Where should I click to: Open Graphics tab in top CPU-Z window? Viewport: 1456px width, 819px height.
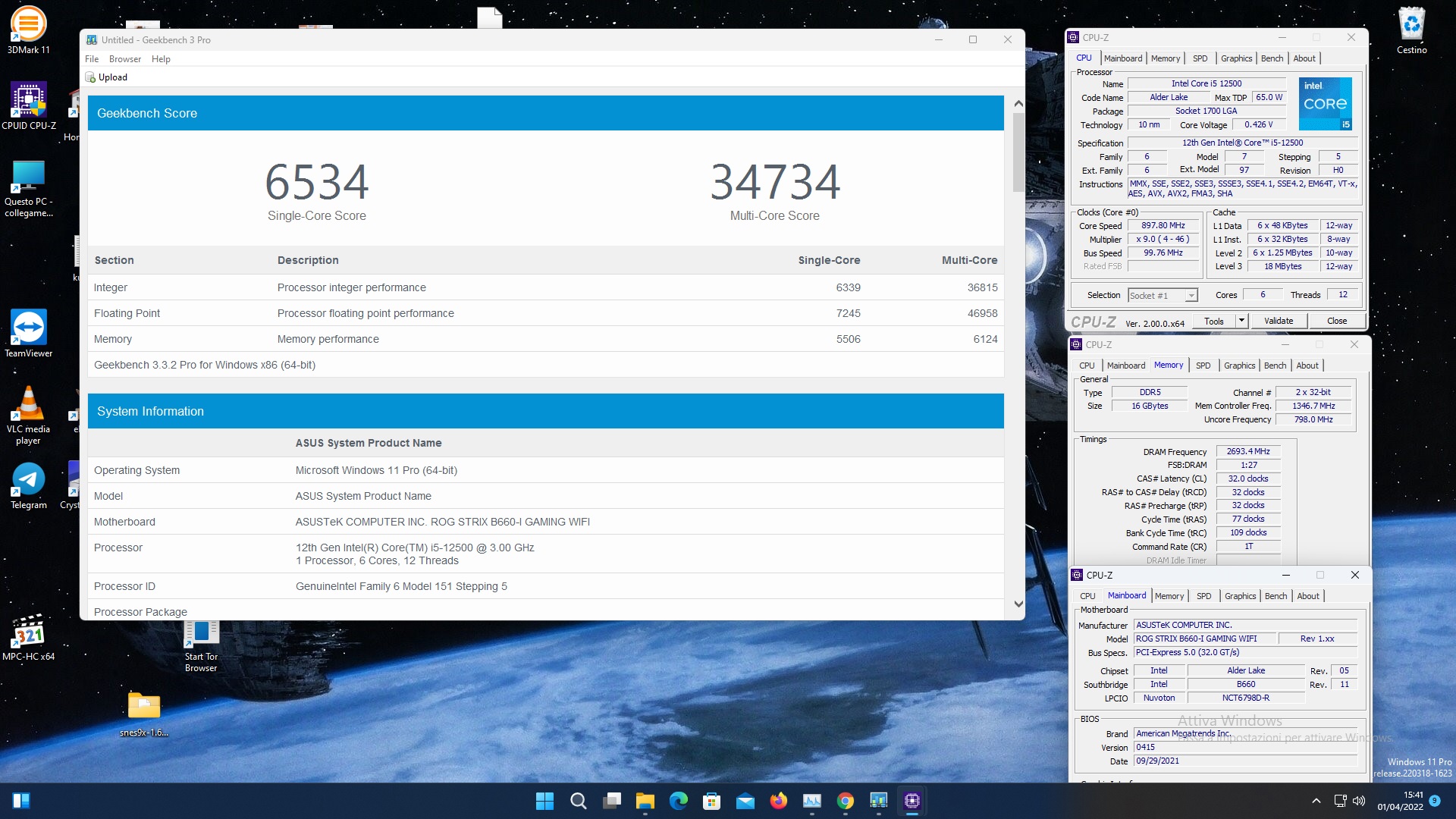click(x=1236, y=58)
